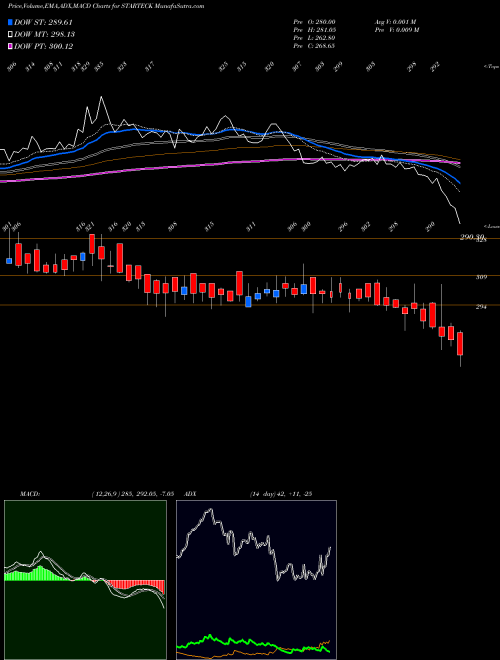Image resolution: width=500 pixels, height=660 pixels.
Task: Click inside the ADX indicator chart
Action: (x=256, y=580)
